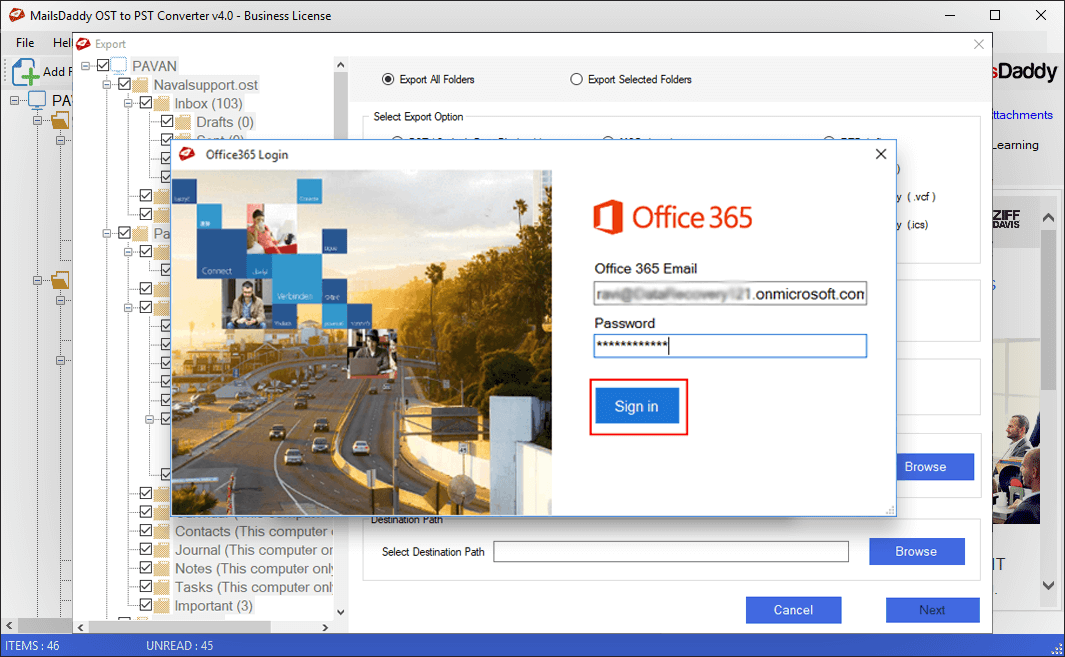Select Drafts (0) folder label
This screenshot has height=657, width=1065.
click(225, 122)
